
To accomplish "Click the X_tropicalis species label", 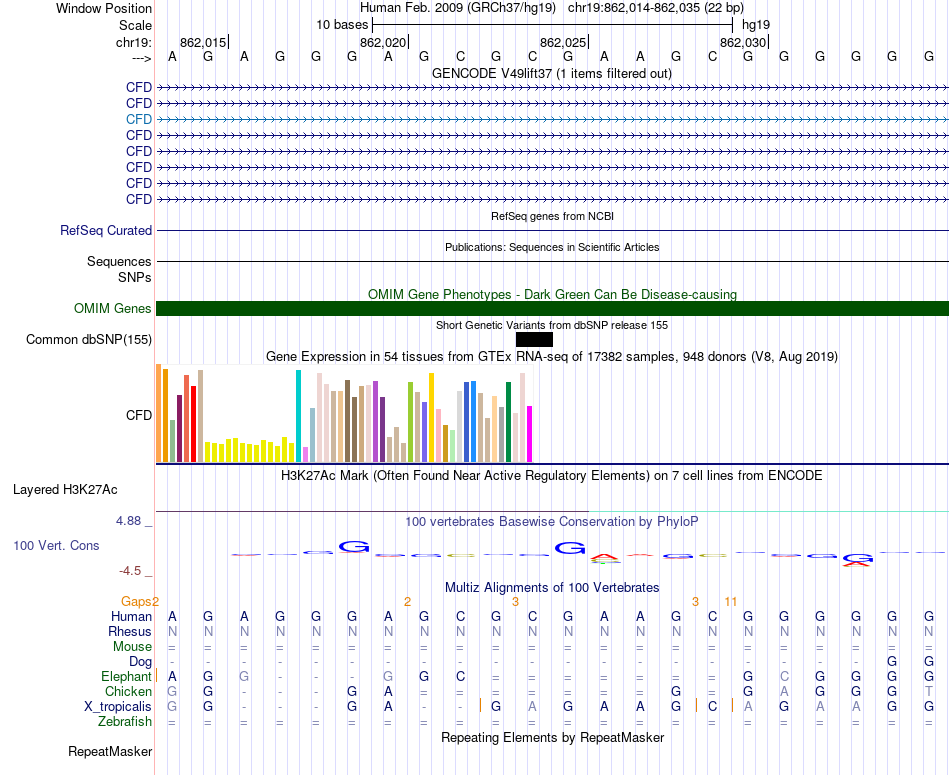I will tap(118, 706).
